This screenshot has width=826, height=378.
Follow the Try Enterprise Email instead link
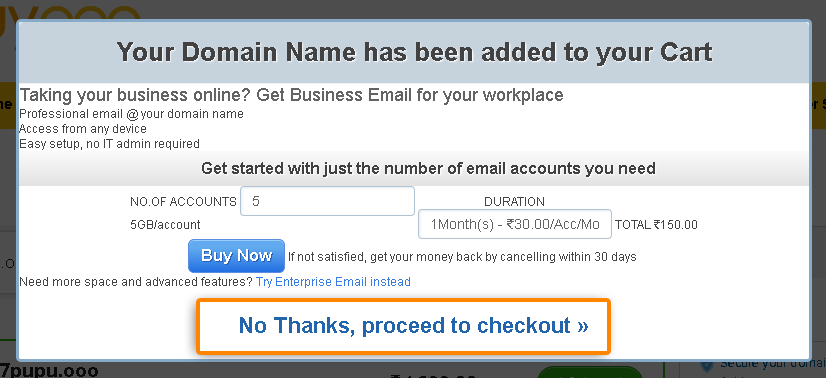click(333, 282)
